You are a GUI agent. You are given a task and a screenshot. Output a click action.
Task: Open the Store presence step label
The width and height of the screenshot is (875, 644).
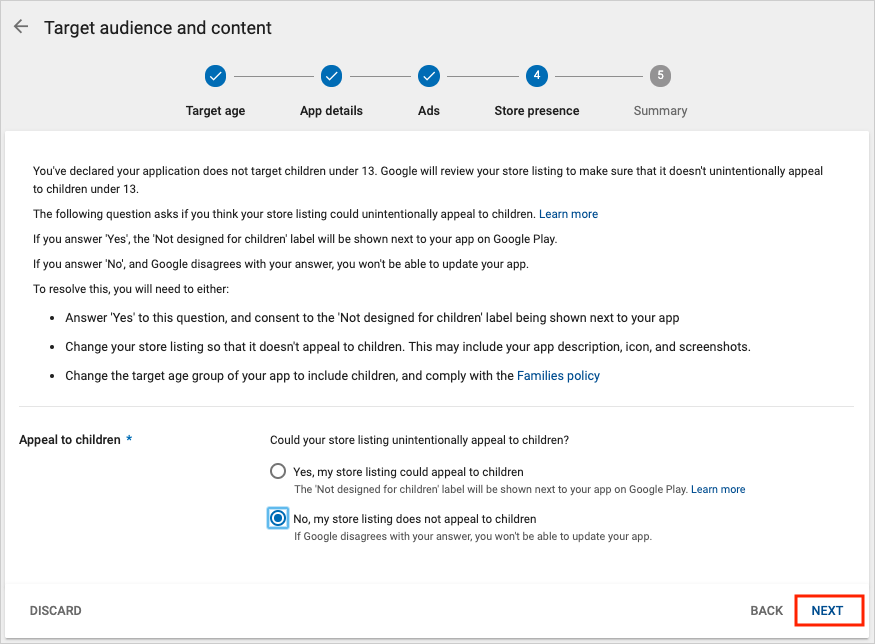[x=536, y=110]
